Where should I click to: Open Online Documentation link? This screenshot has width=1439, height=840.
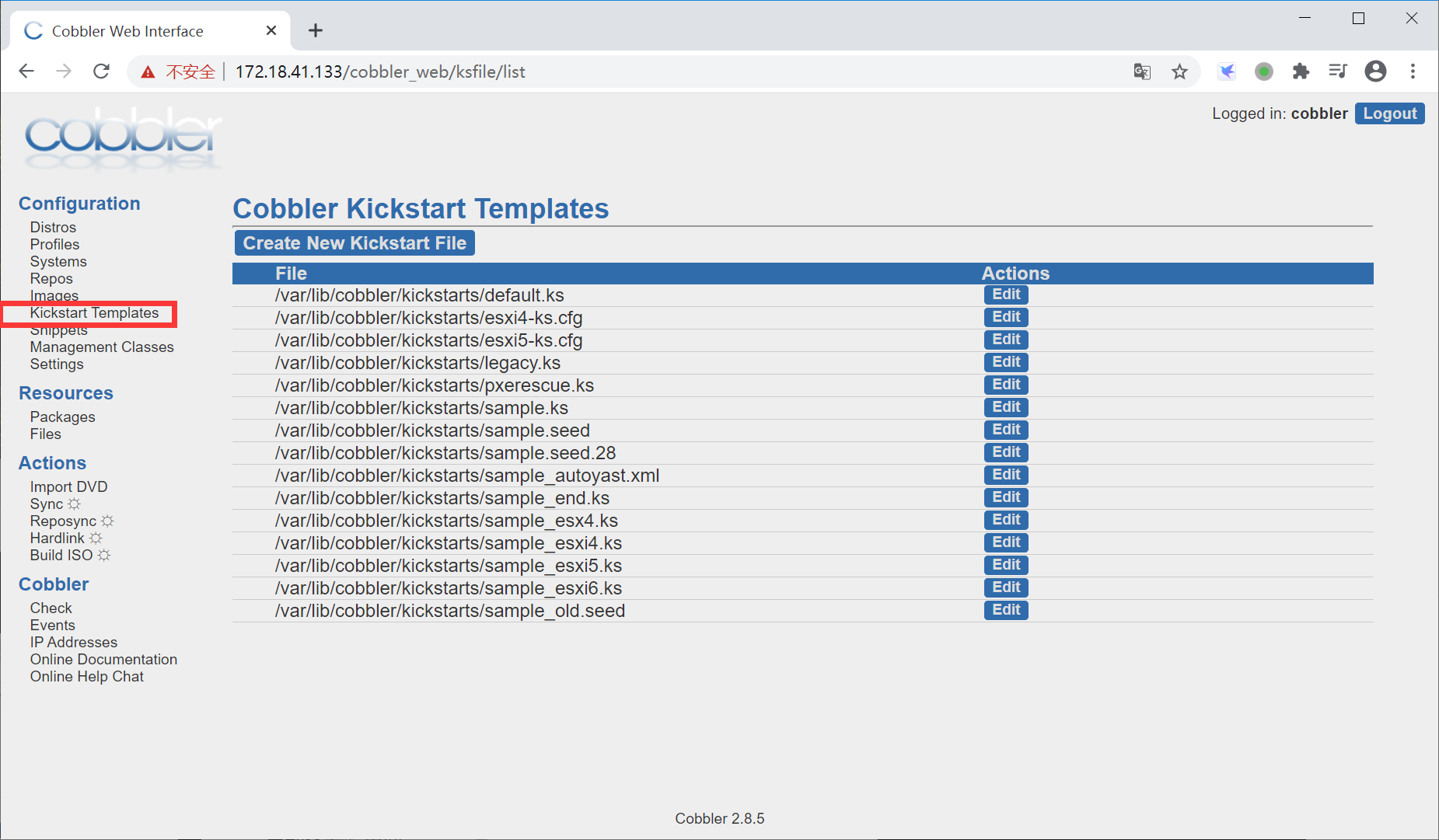click(103, 659)
